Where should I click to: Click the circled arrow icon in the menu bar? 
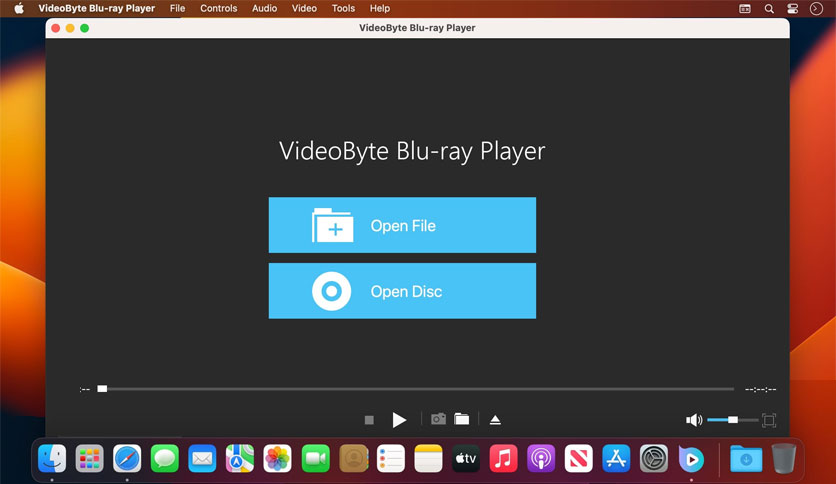pos(816,9)
